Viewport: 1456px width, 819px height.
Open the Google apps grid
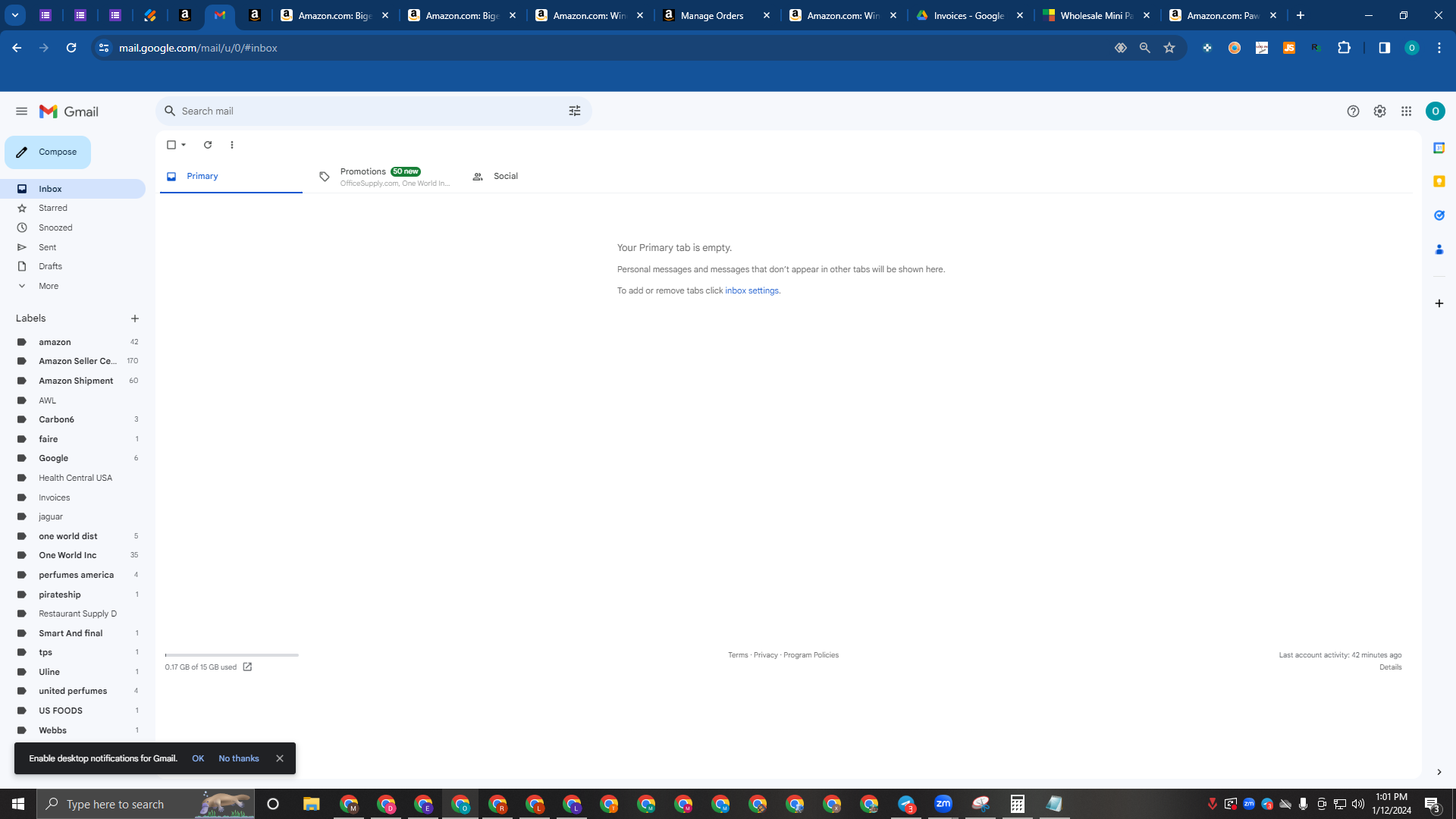[x=1406, y=111]
